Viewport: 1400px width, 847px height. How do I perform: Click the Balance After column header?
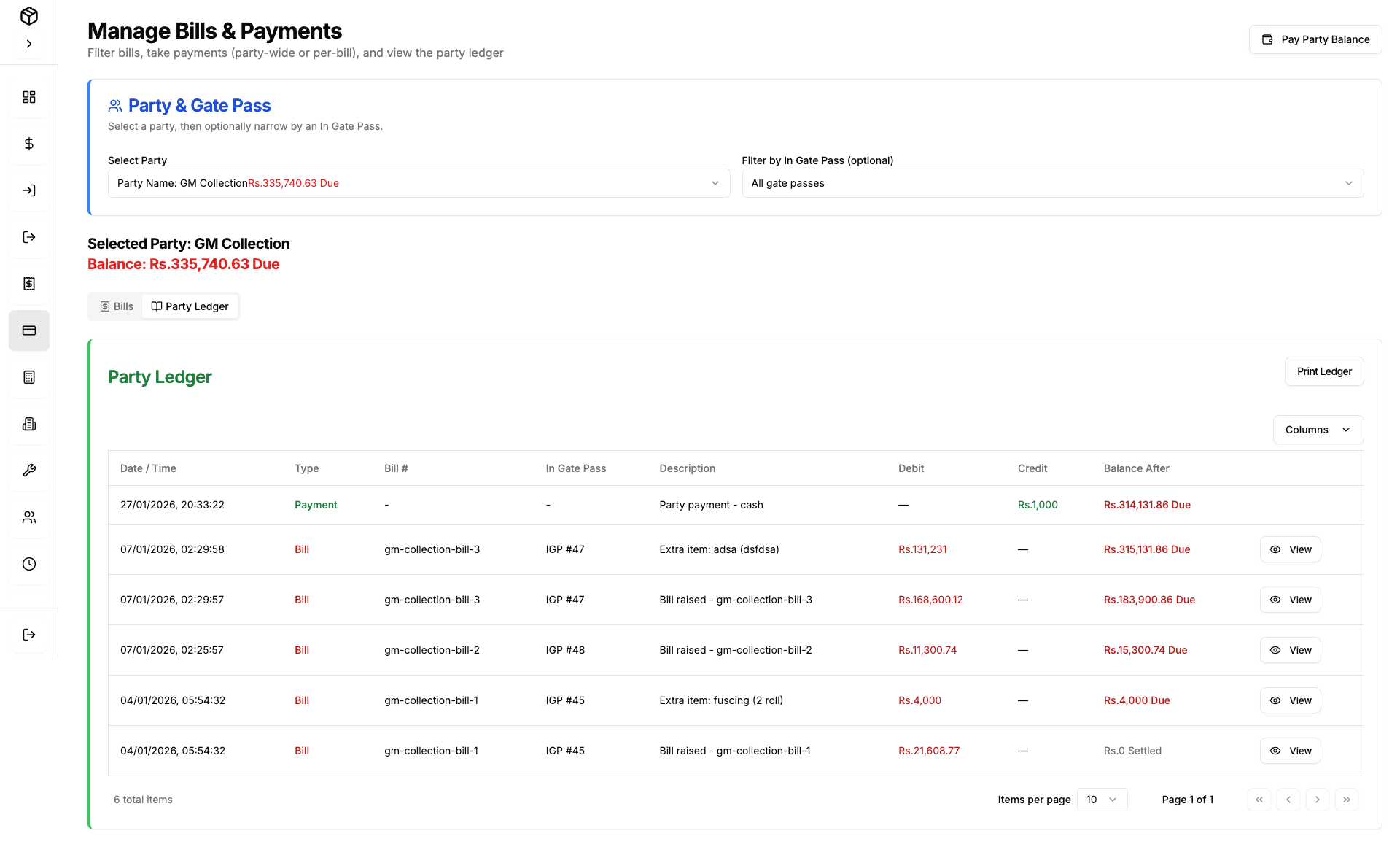(x=1136, y=468)
